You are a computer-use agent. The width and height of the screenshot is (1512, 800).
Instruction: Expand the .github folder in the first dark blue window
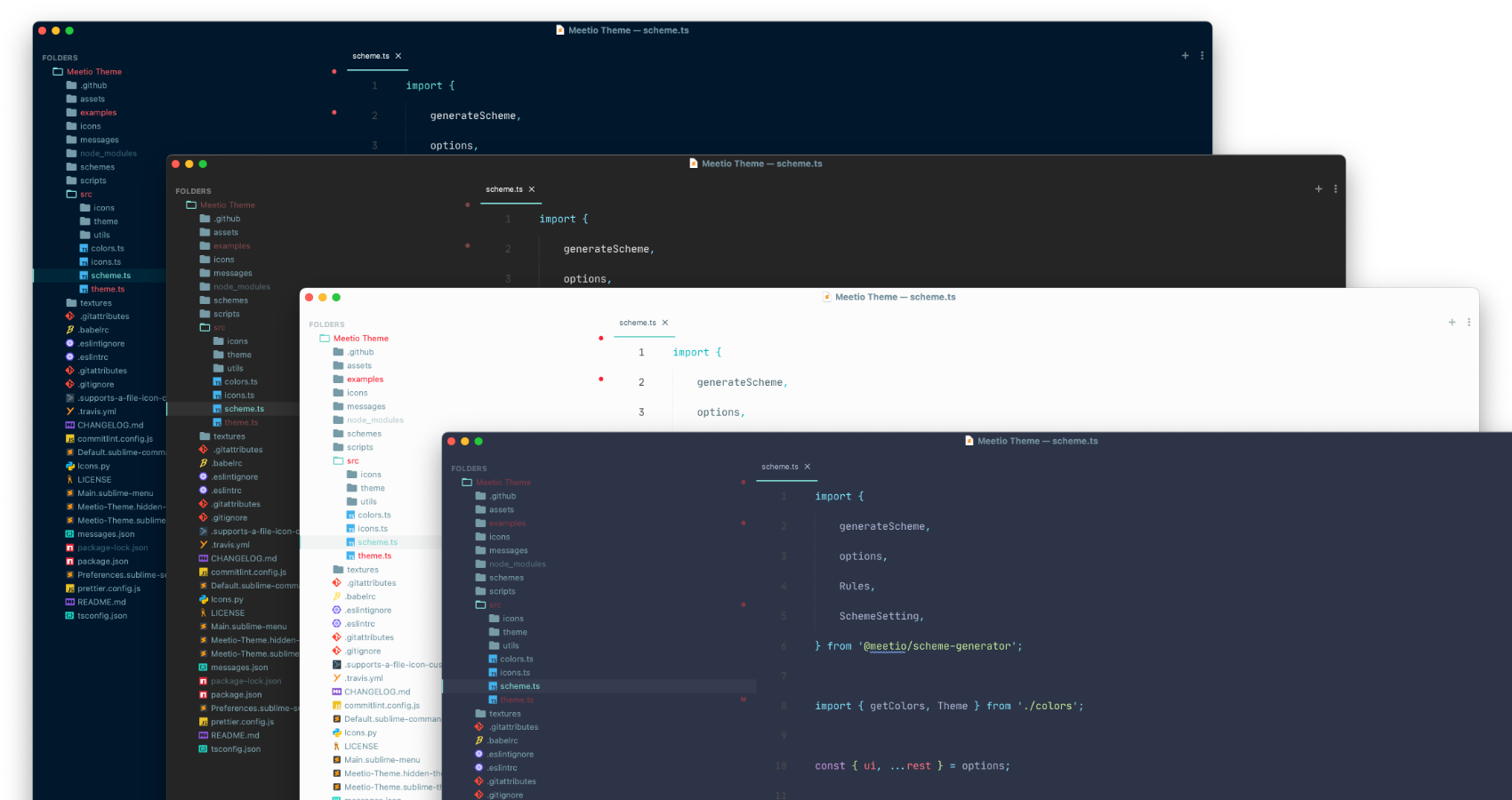point(71,85)
